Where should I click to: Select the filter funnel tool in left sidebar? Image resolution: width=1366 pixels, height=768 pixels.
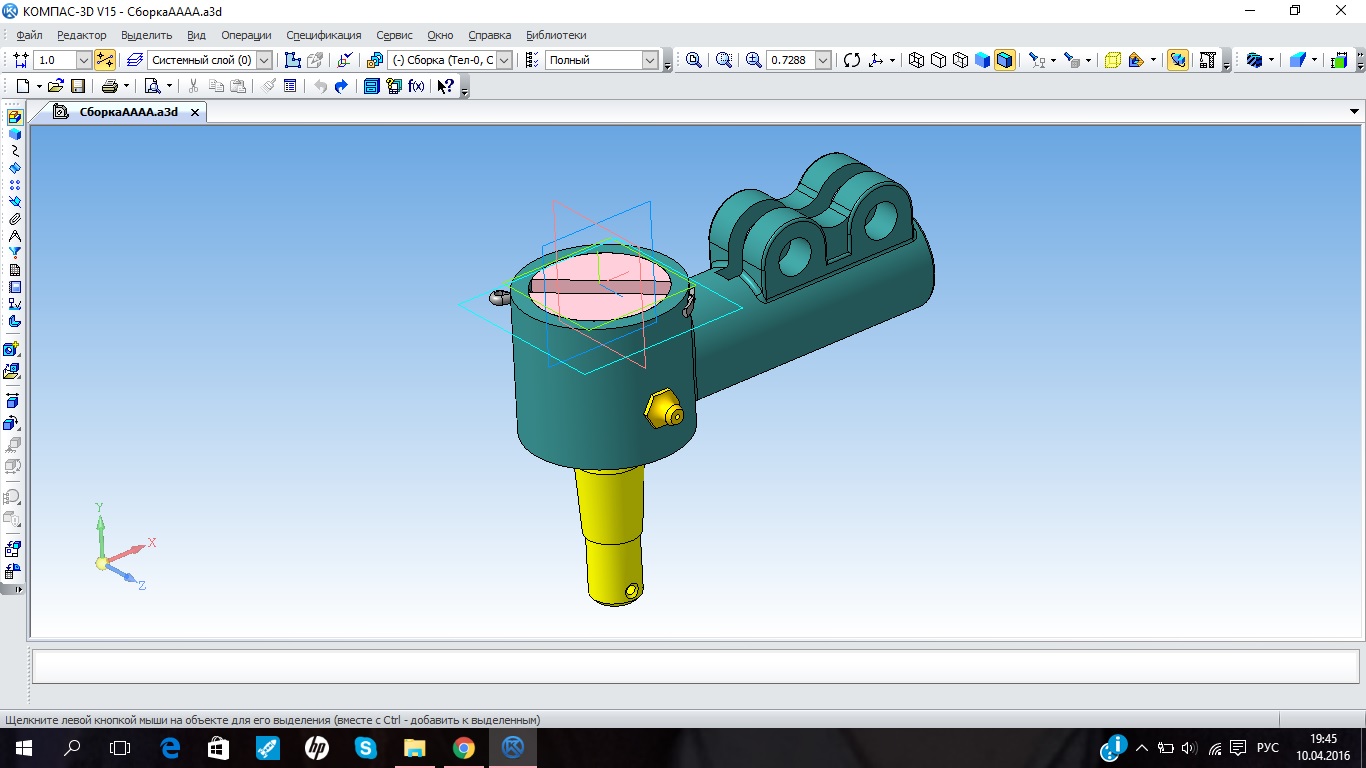14,253
